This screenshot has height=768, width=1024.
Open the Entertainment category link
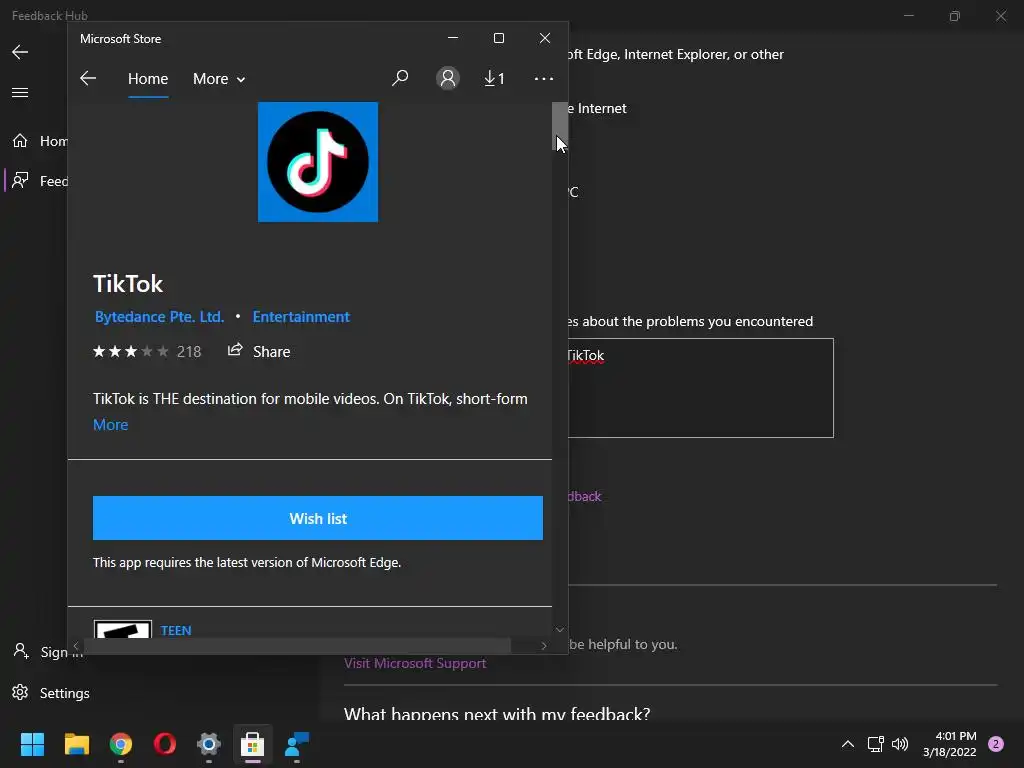(x=301, y=317)
